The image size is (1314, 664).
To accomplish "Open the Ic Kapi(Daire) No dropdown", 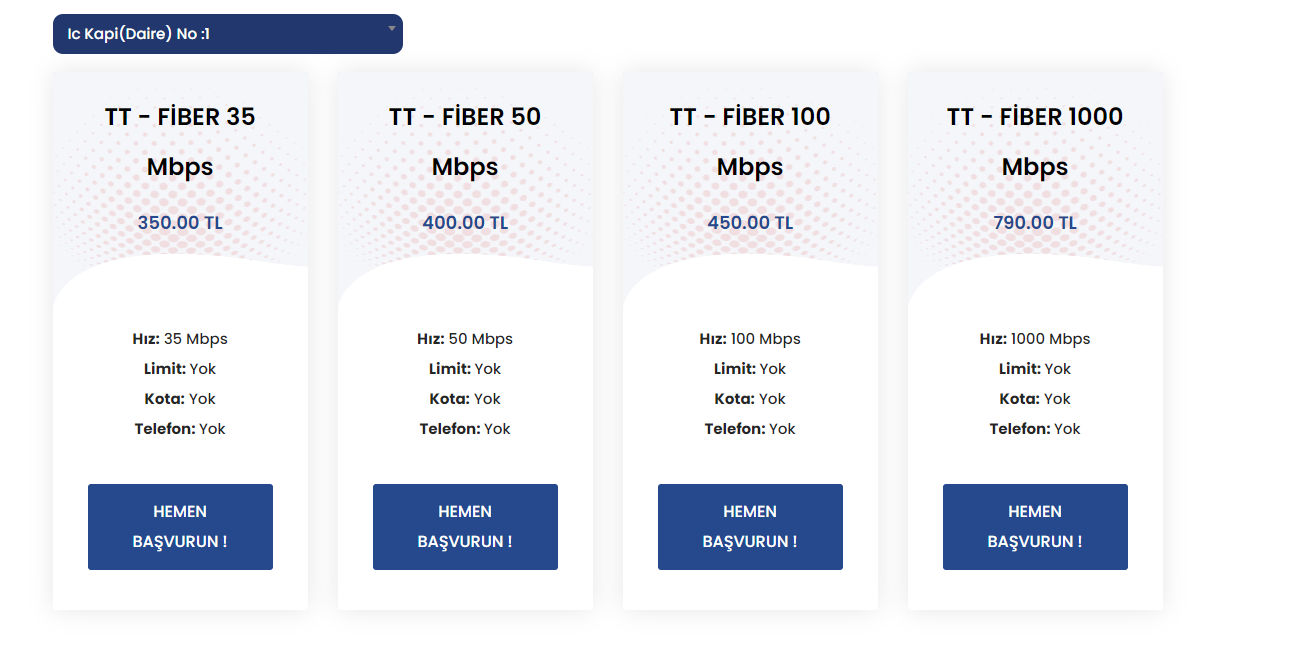I will click(x=228, y=34).
